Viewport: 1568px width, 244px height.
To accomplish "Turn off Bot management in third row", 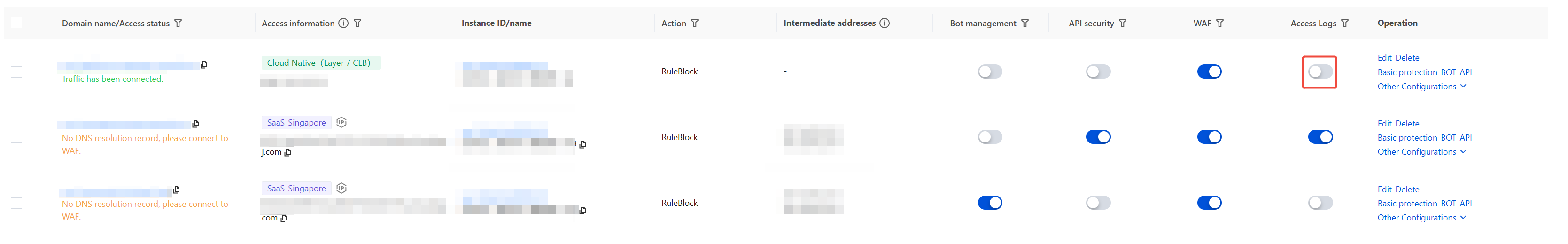I will click(x=990, y=203).
